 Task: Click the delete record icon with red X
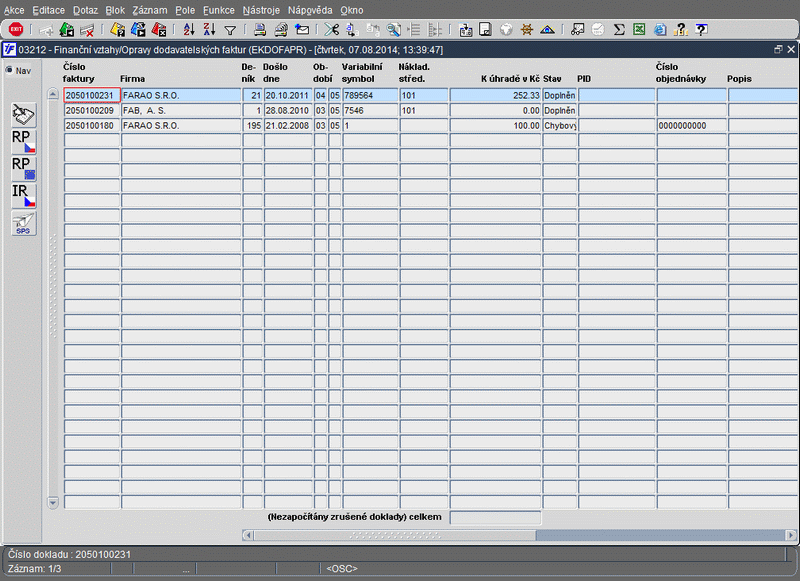click(87, 30)
